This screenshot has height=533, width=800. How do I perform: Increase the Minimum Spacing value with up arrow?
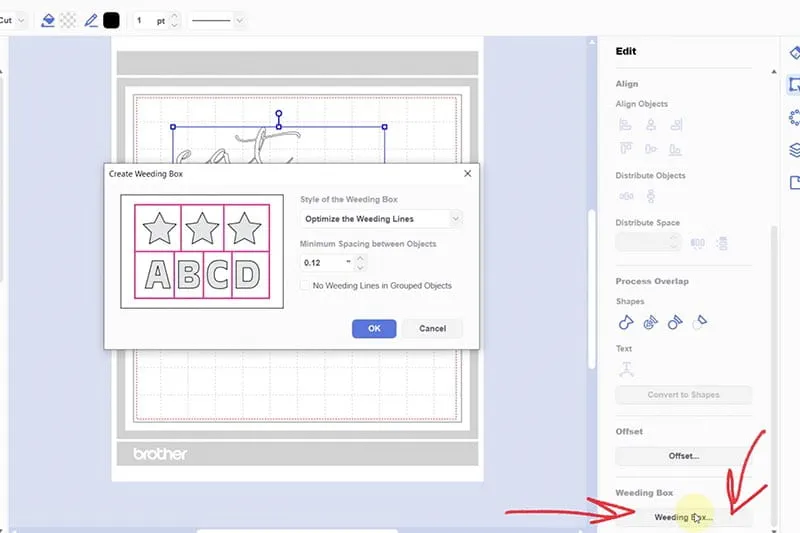click(361, 257)
